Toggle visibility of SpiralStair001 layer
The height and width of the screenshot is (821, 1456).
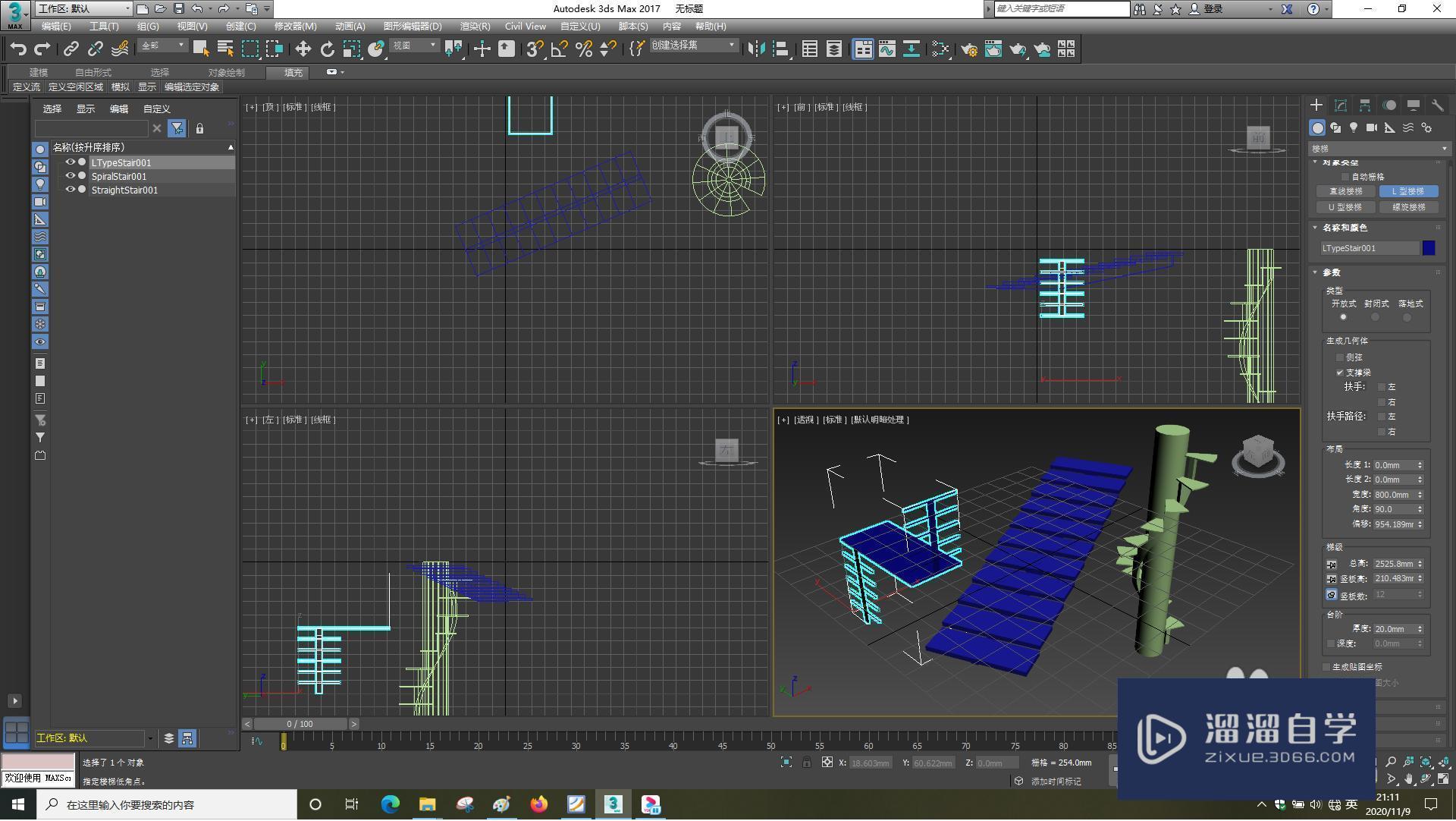(x=70, y=176)
